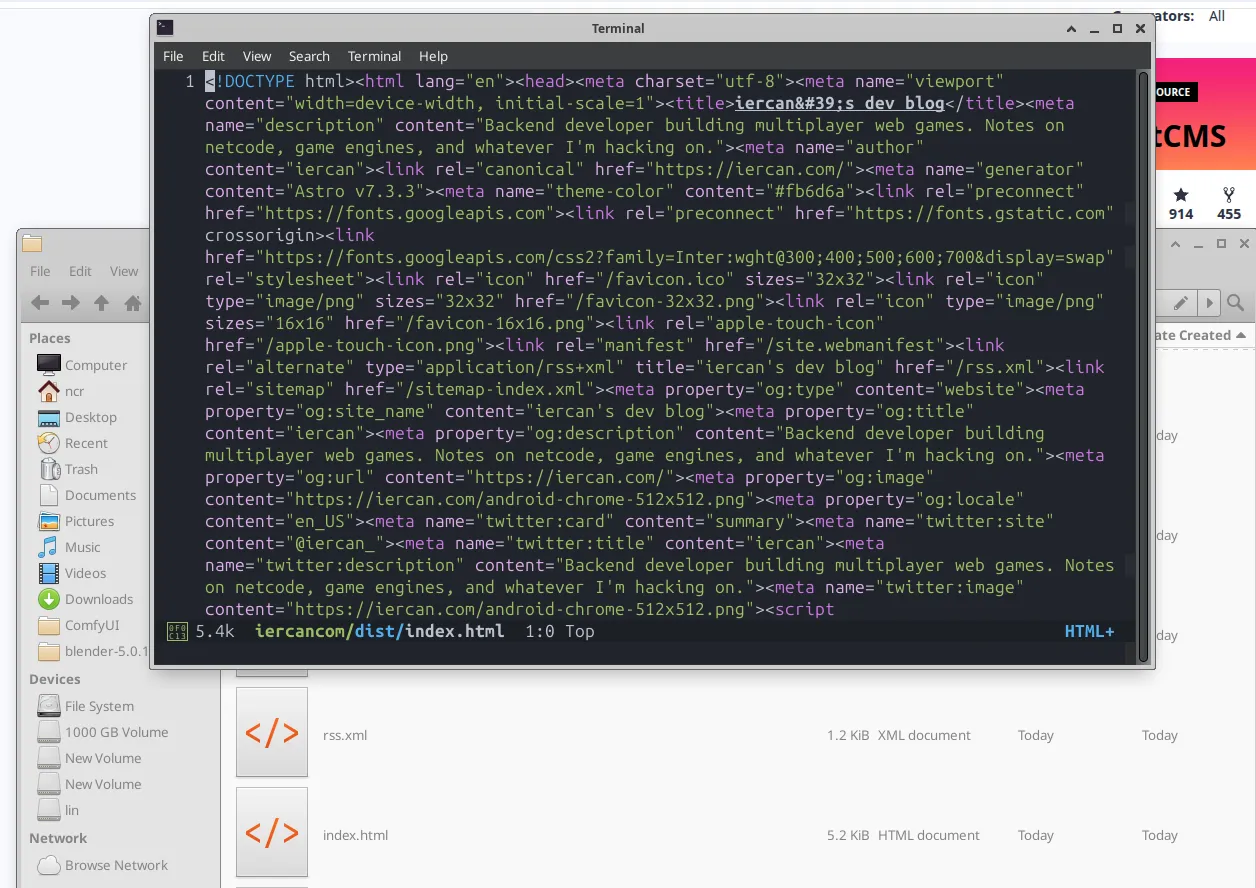
Task: Click the 1:0 cursor position indicator
Action: [x=540, y=631]
